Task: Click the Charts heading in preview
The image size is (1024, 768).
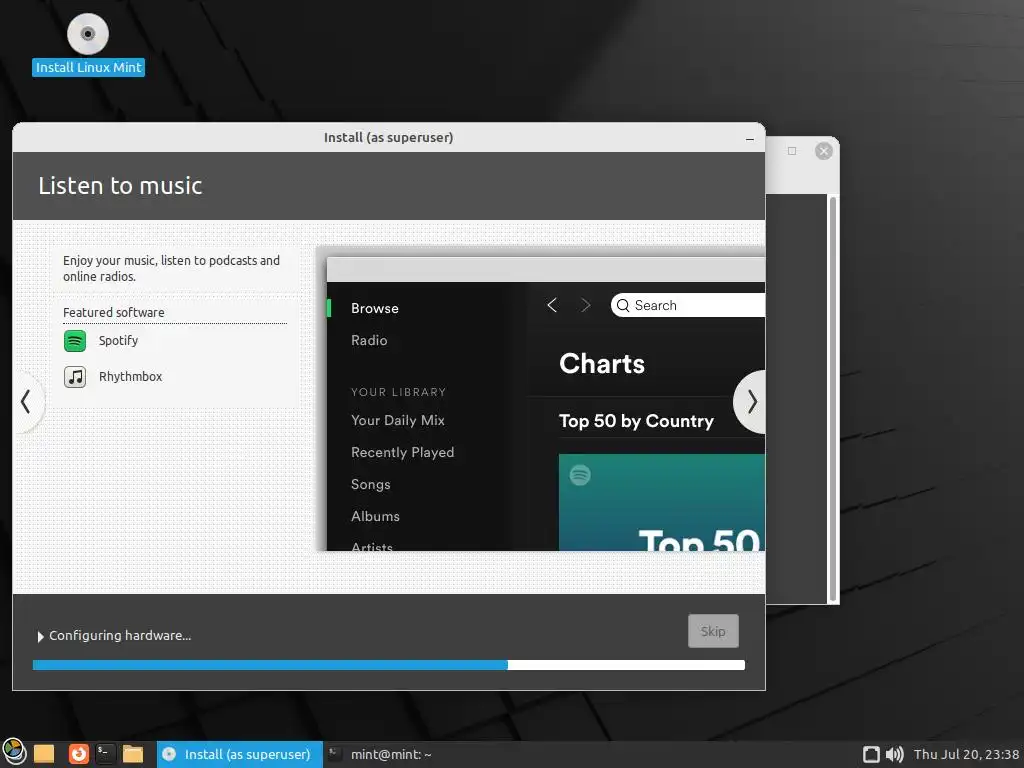Action: pyautogui.click(x=601, y=364)
